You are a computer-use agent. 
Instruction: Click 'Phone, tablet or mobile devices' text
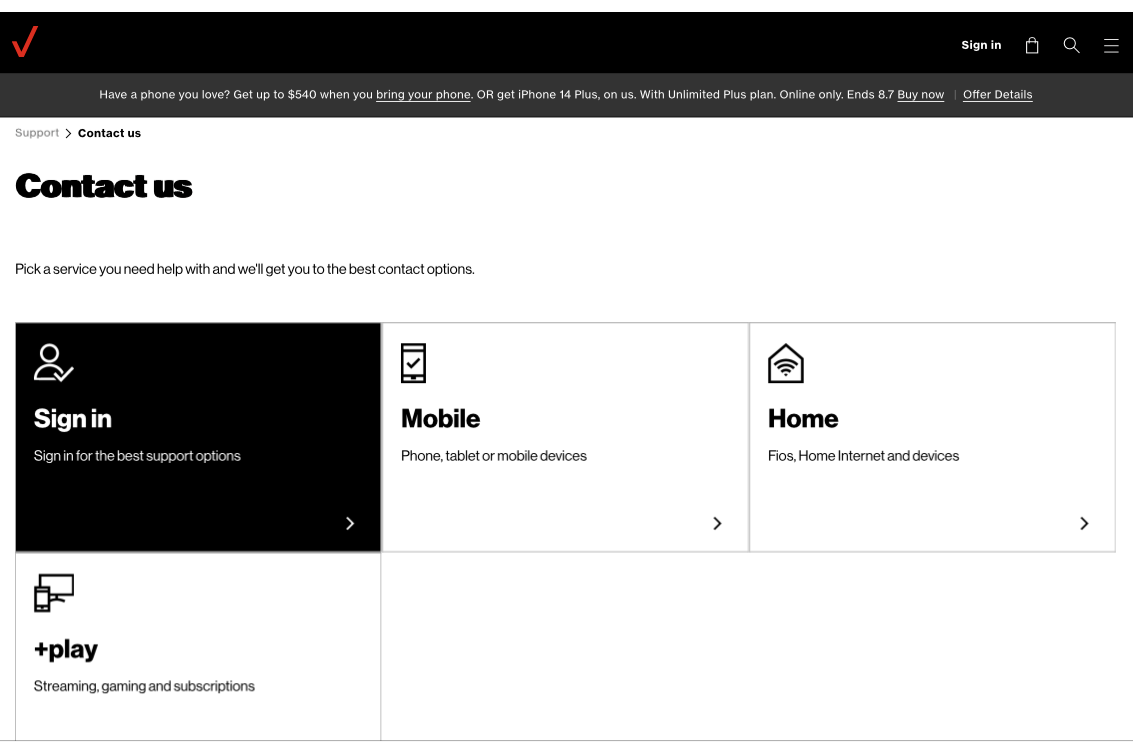(494, 456)
